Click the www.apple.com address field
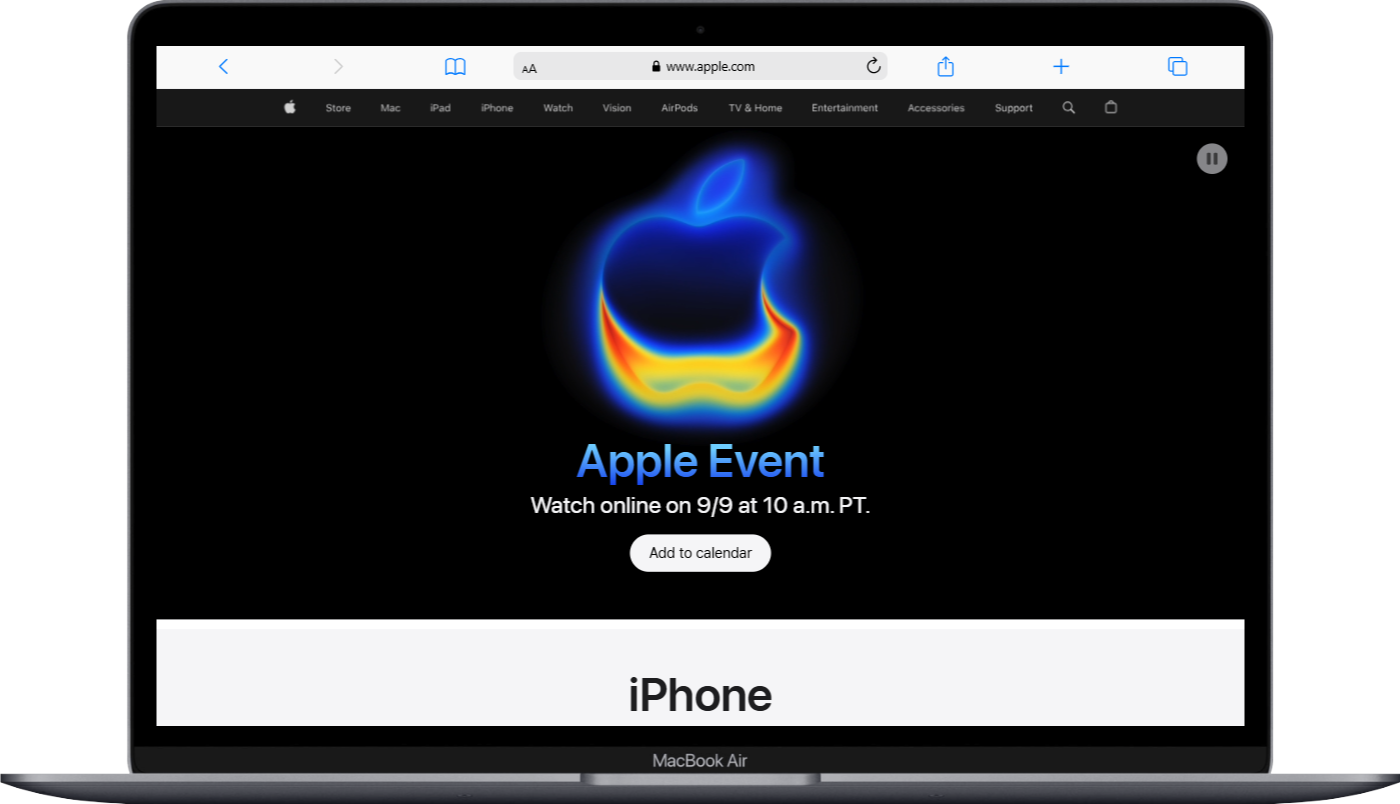 (701, 67)
